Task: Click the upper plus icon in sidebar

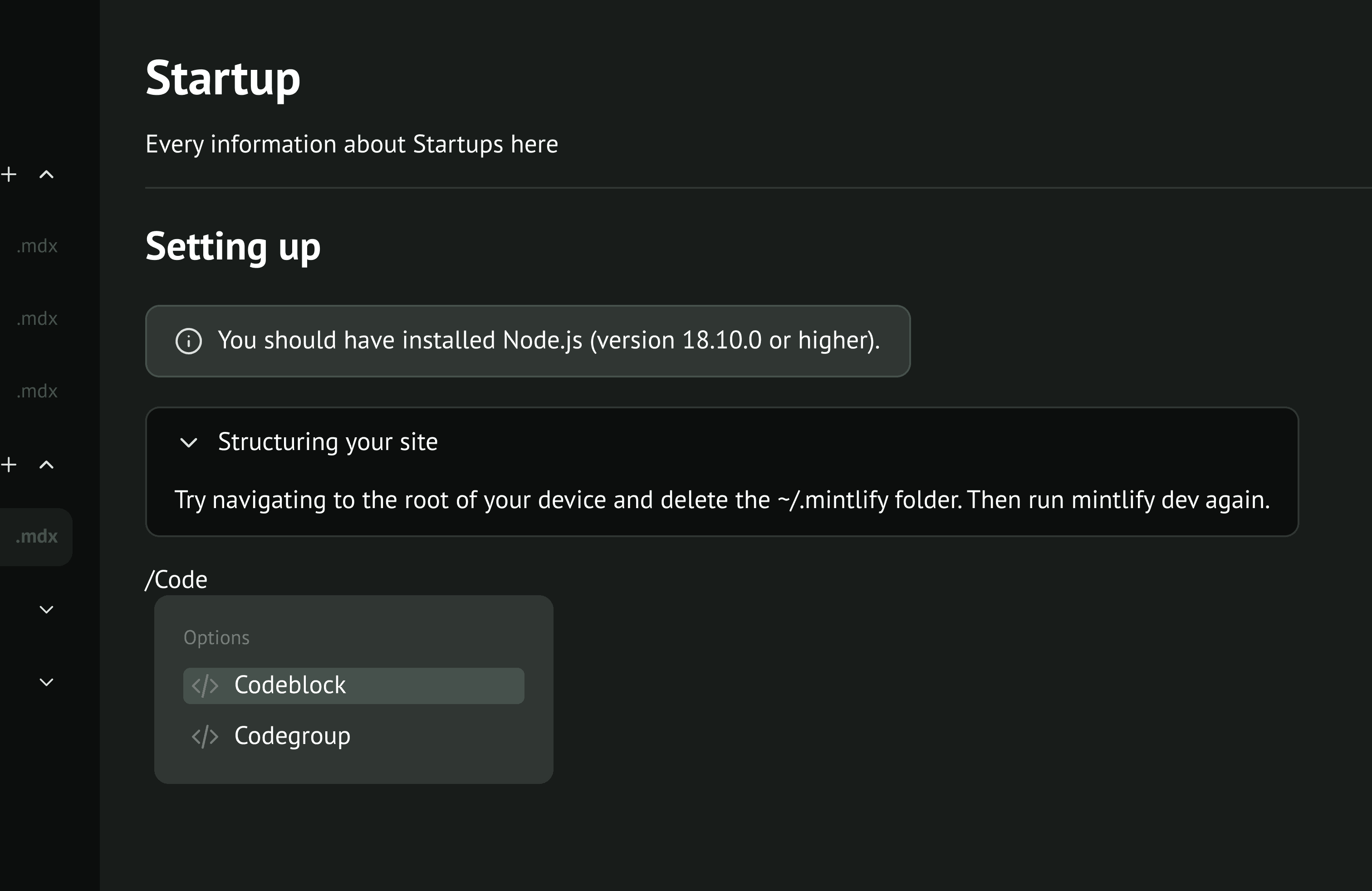Action: 9,174
